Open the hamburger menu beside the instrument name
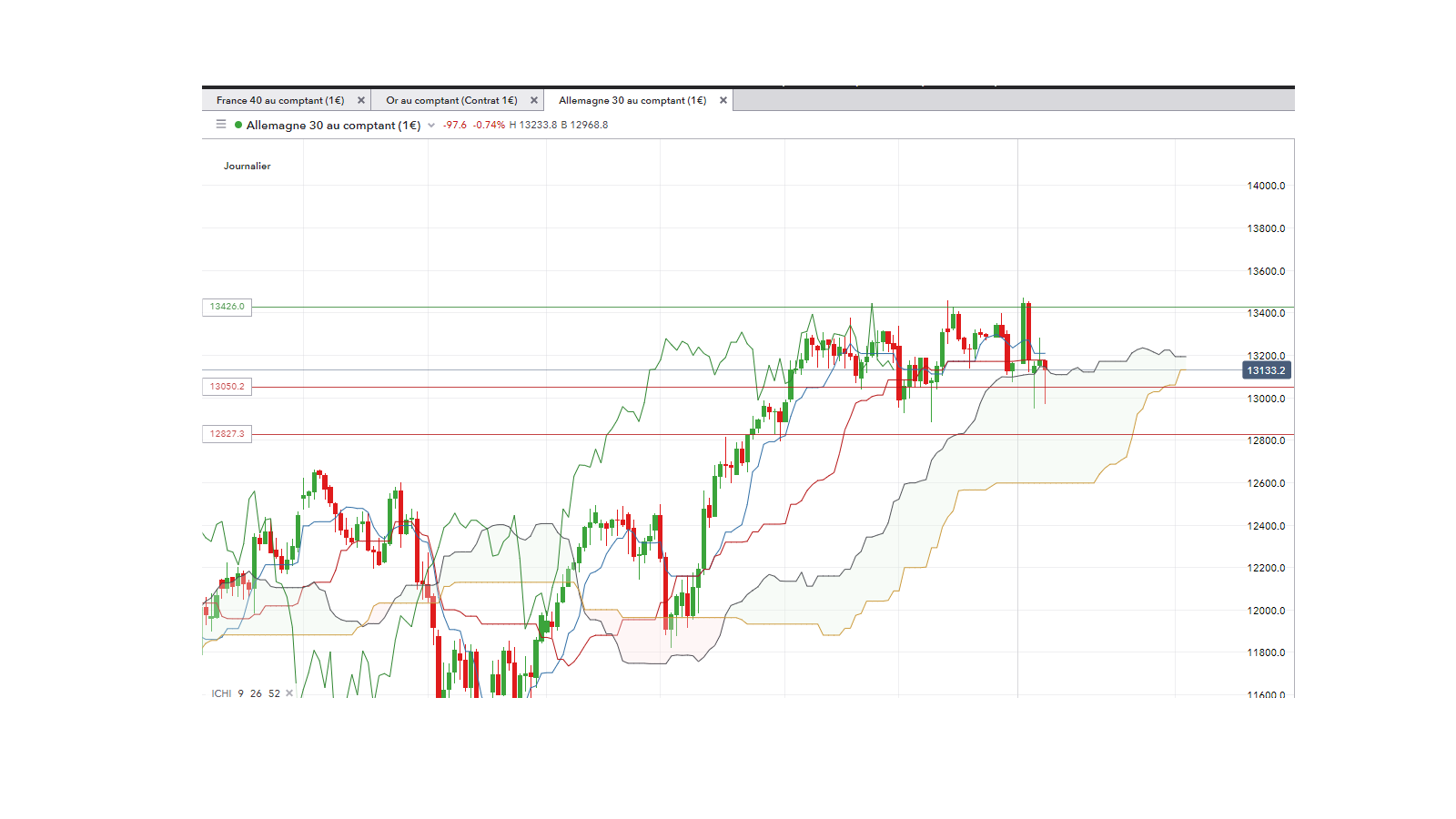1456x819 pixels. 221,125
